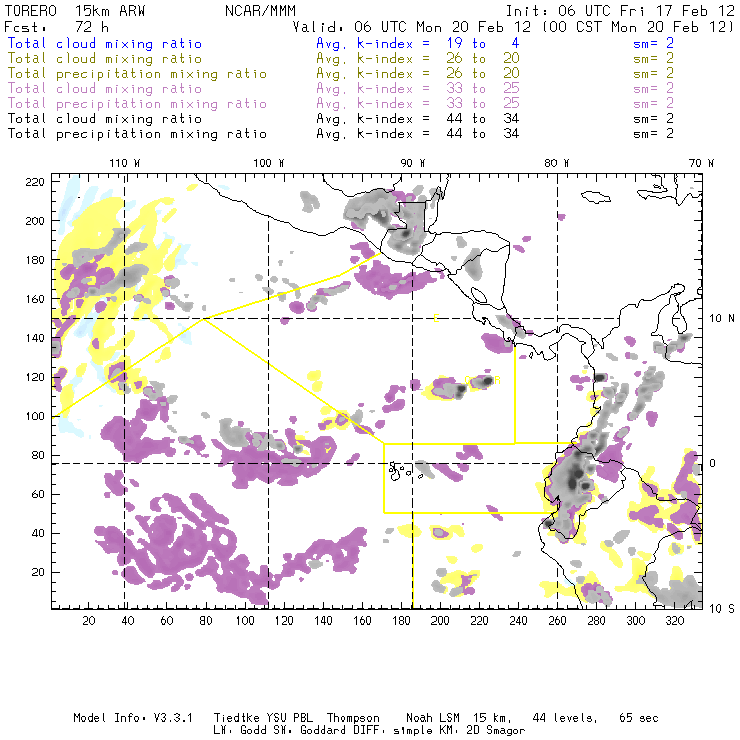740x740 pixels.
Task: Click the '10 N' latitude label
Action: 722,319
